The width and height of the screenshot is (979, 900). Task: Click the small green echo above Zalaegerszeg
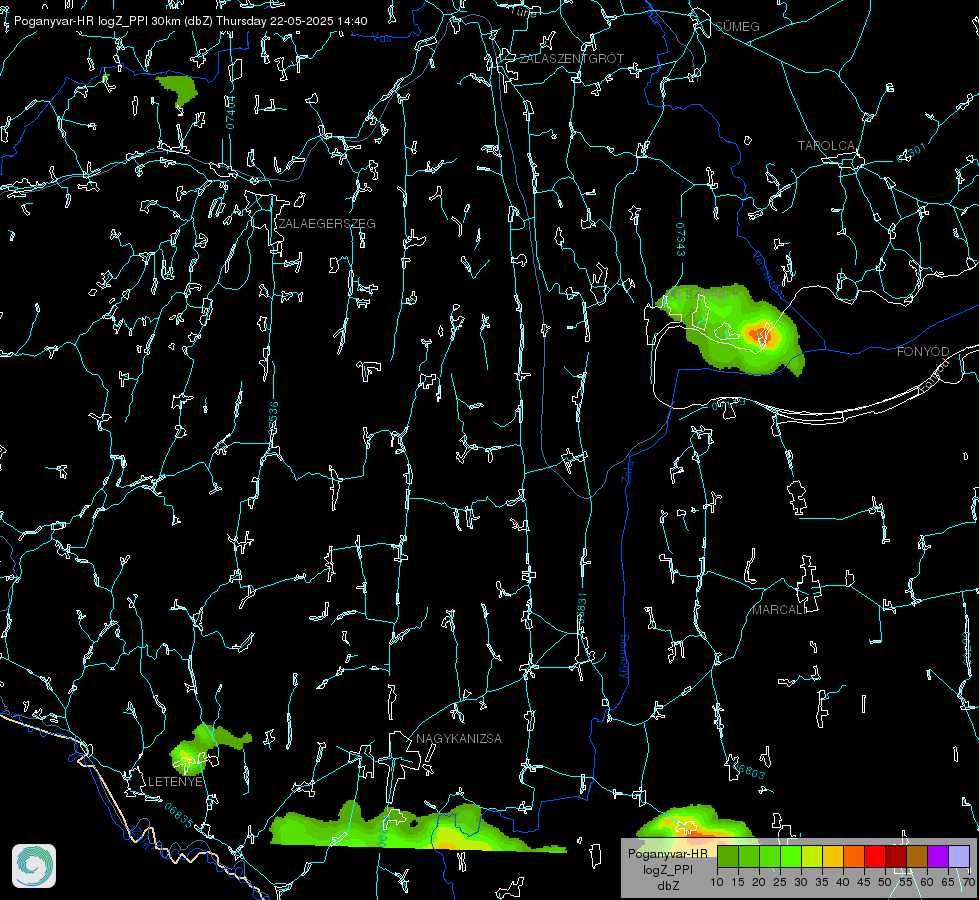pos(178,89)
